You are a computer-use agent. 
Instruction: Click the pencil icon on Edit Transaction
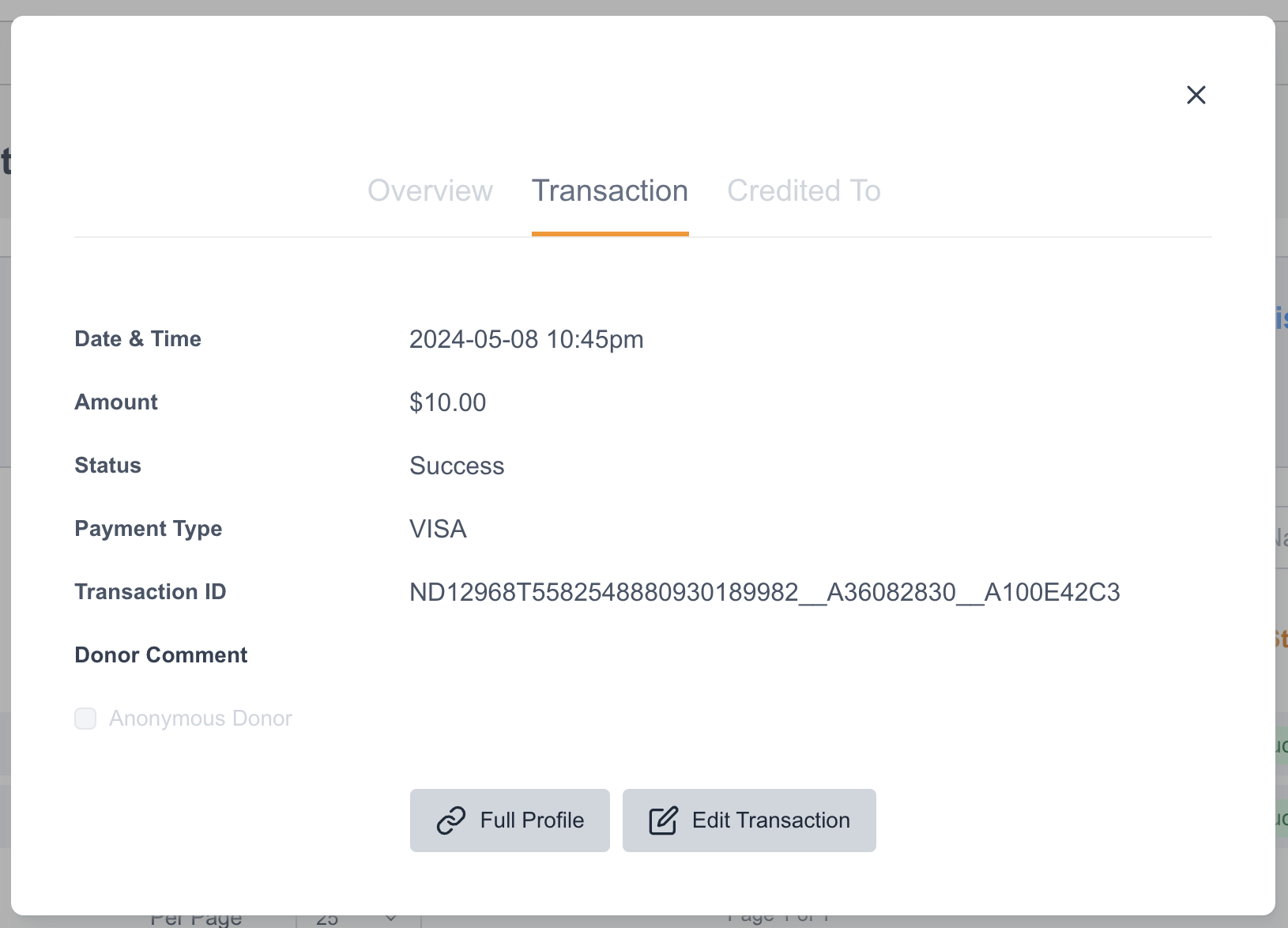[663, 820]
